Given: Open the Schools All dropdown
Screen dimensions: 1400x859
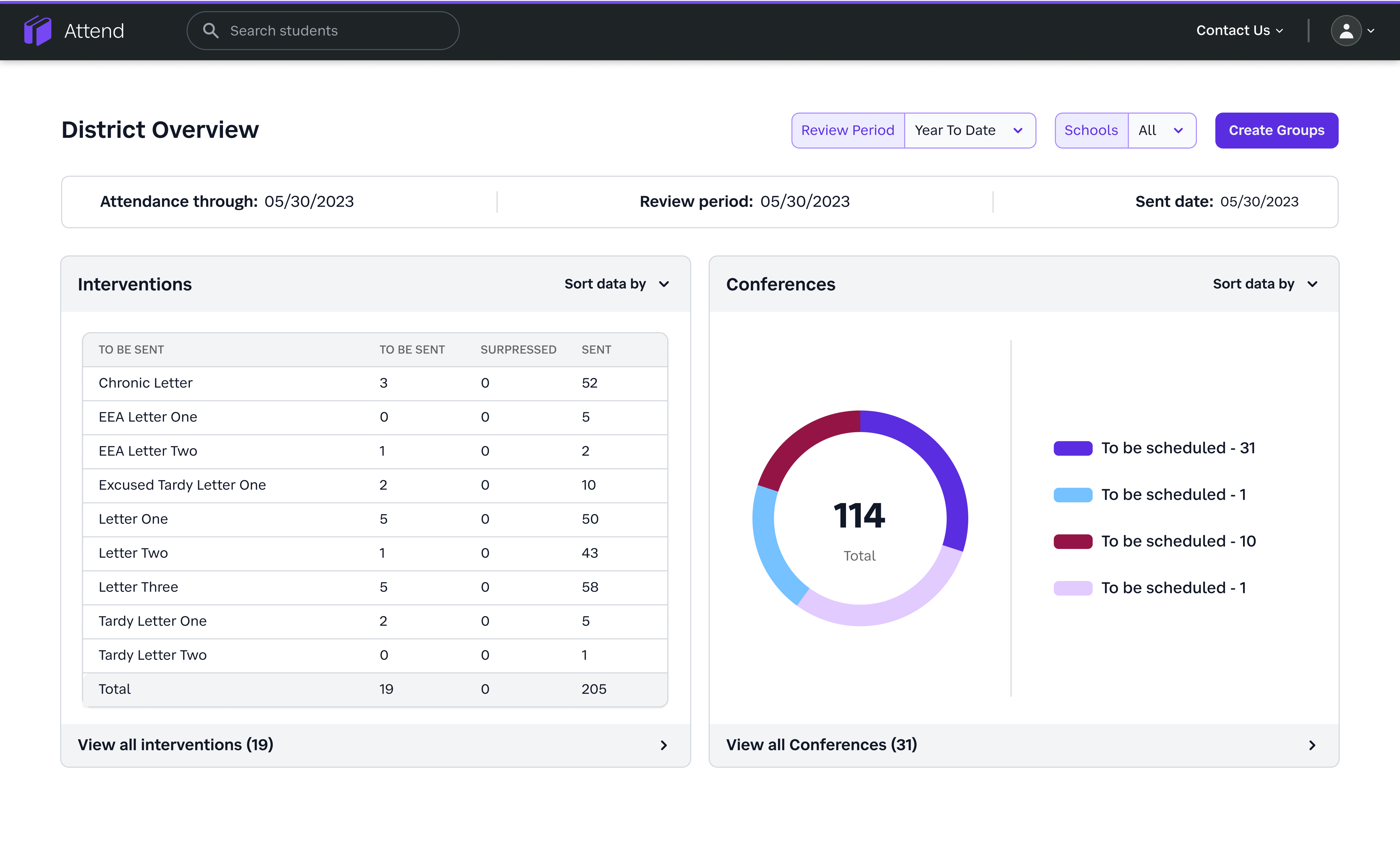Looking at the screenshot, I should pyautogui.click(x=1162, y=131).
